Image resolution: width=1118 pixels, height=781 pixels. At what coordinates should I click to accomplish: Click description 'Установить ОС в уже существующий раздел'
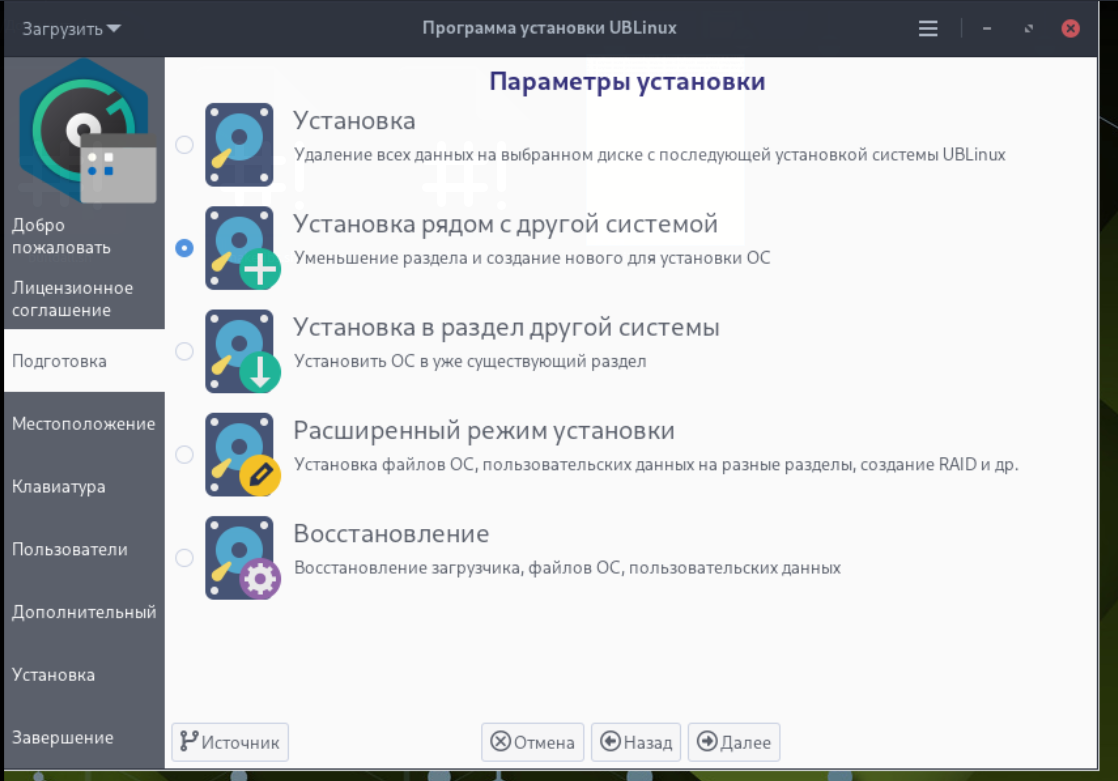click(470, 362)
